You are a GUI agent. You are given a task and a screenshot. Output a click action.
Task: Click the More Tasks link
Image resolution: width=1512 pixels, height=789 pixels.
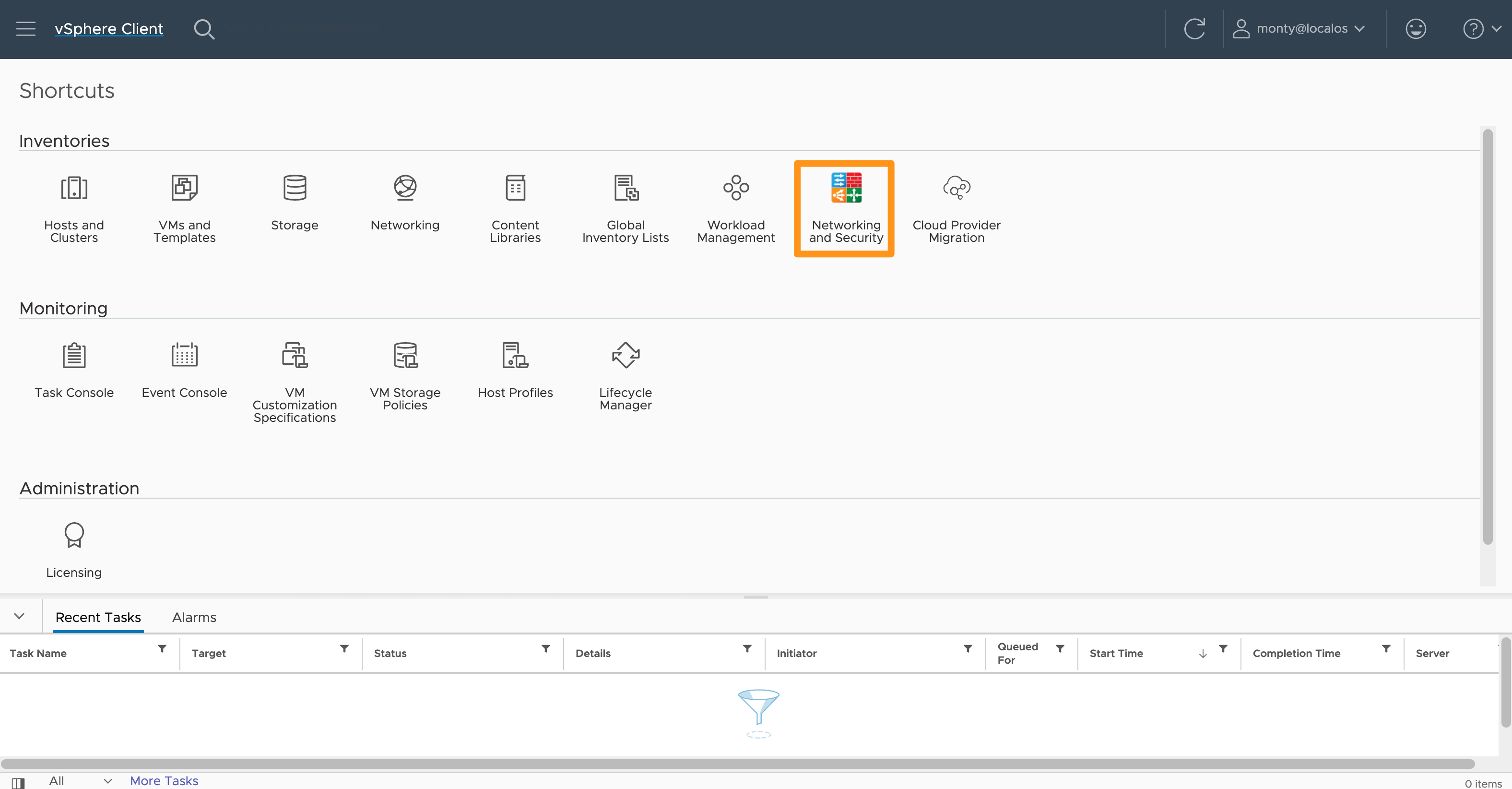(164, 781)
